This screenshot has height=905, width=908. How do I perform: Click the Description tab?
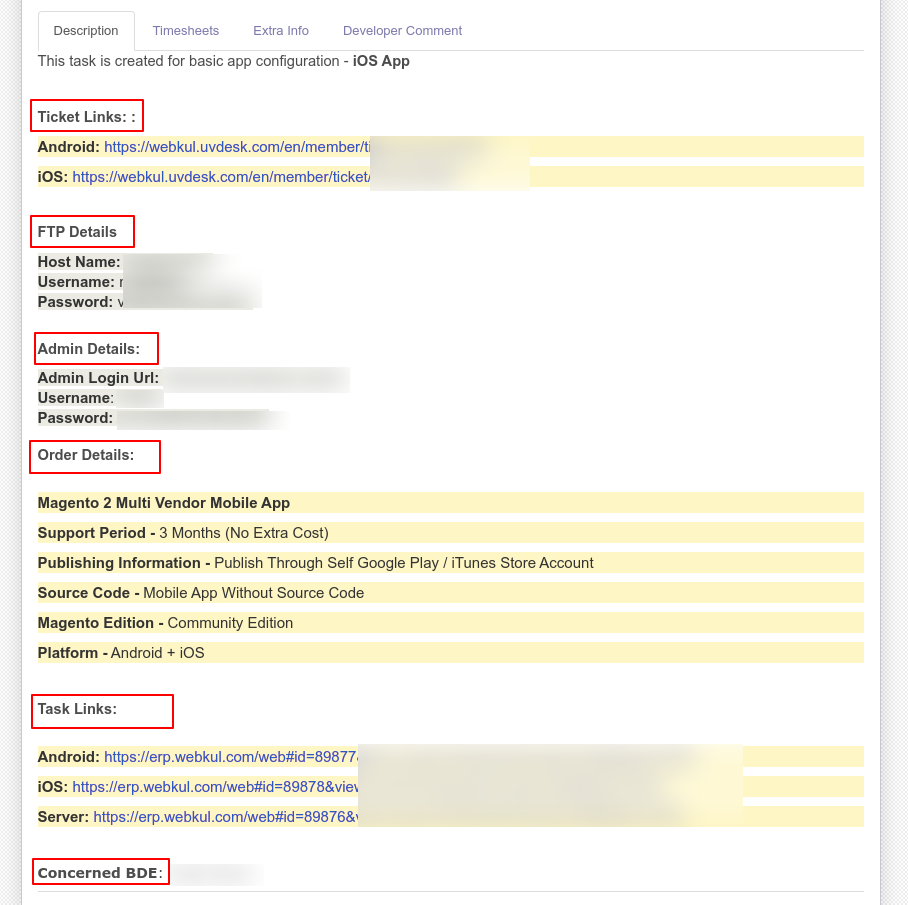click(x=86, y=31)
